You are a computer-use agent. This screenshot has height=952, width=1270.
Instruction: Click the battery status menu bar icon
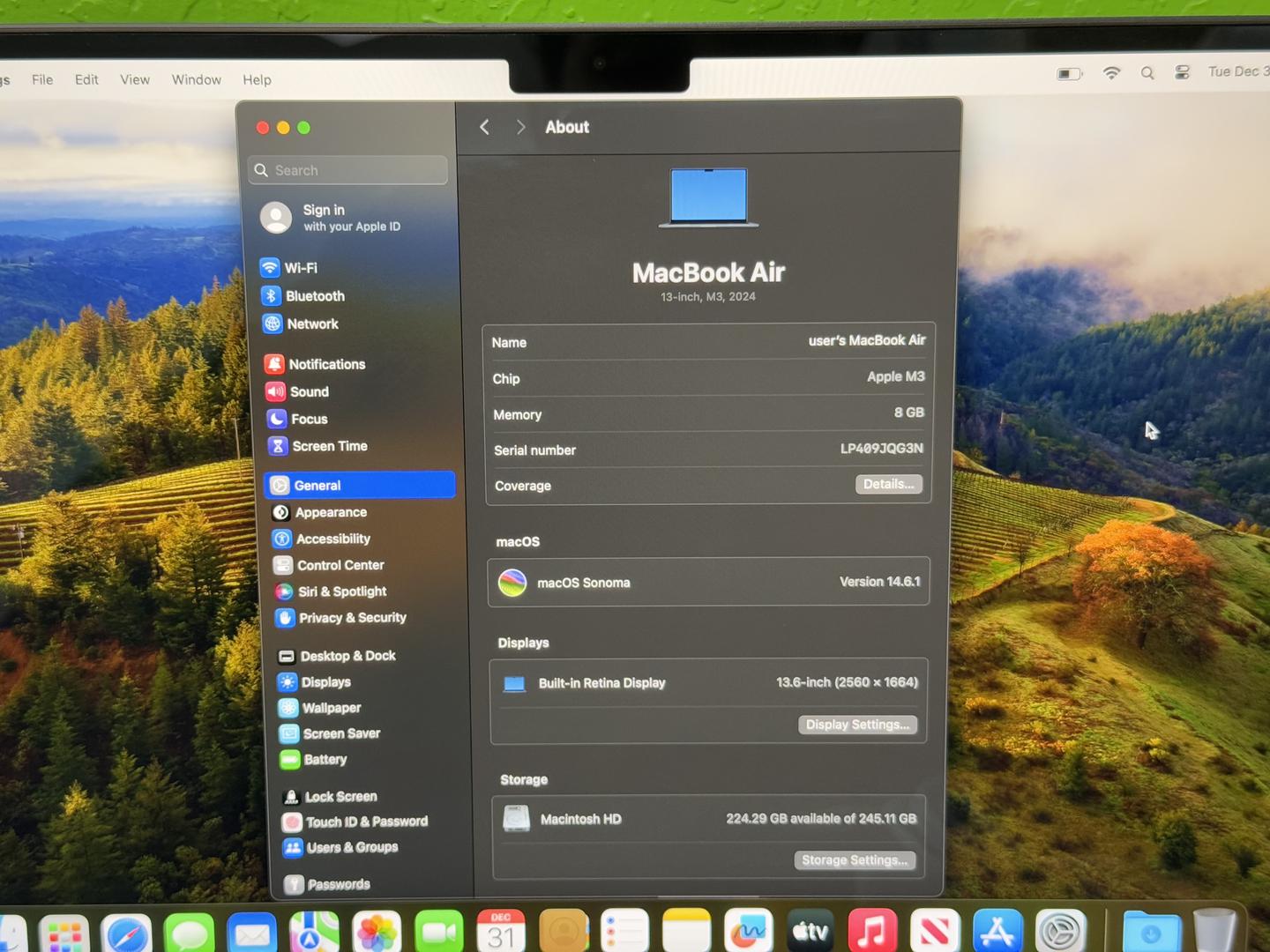[x=1069, y=74]
